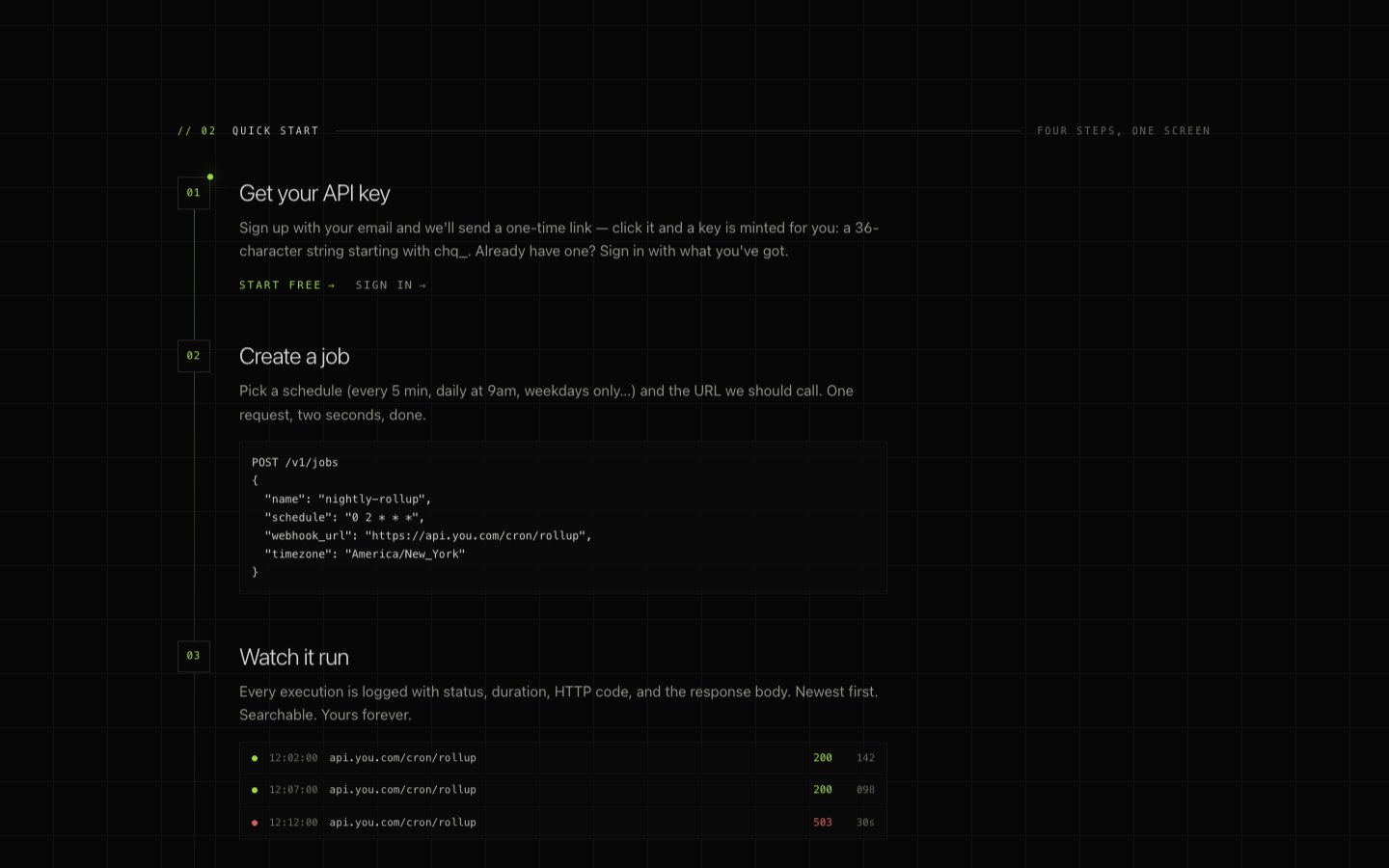This screenshot has height=868, width=1389.
Task: Open the SIGN IN link
Action: pyautogui.click(x=391, y=285)
